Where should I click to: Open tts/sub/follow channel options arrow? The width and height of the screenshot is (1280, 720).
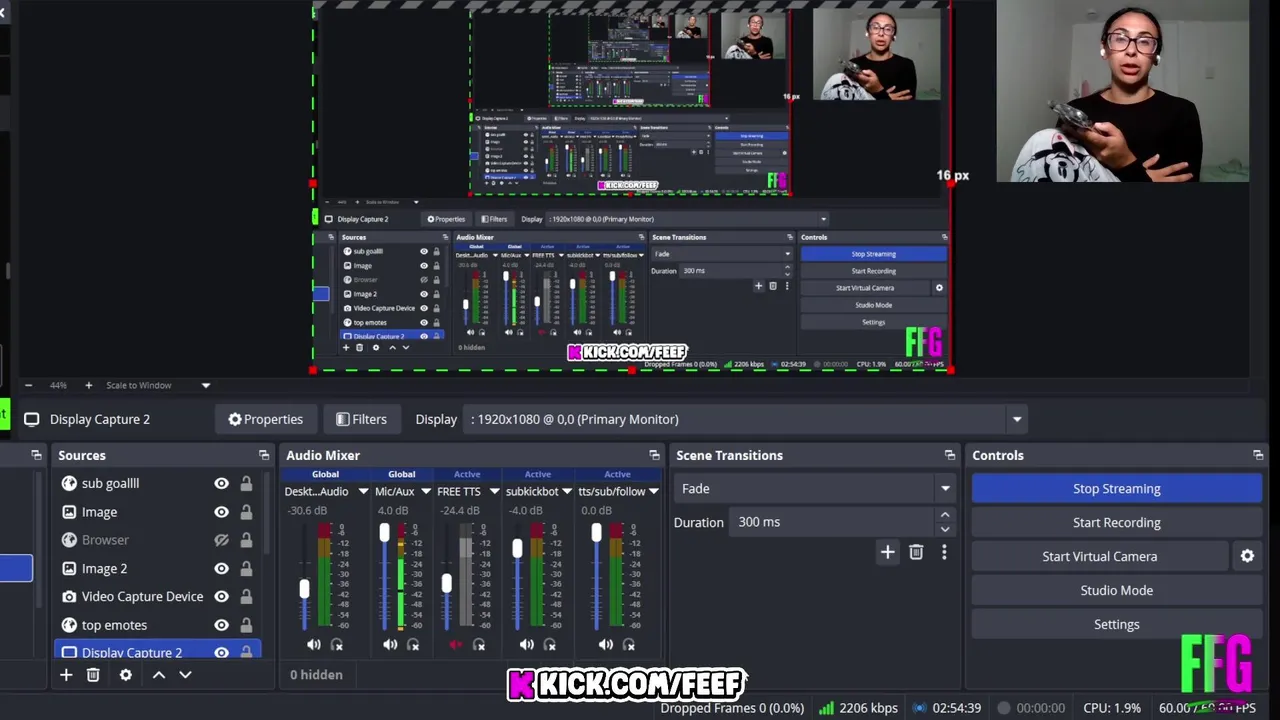[653, 491]
